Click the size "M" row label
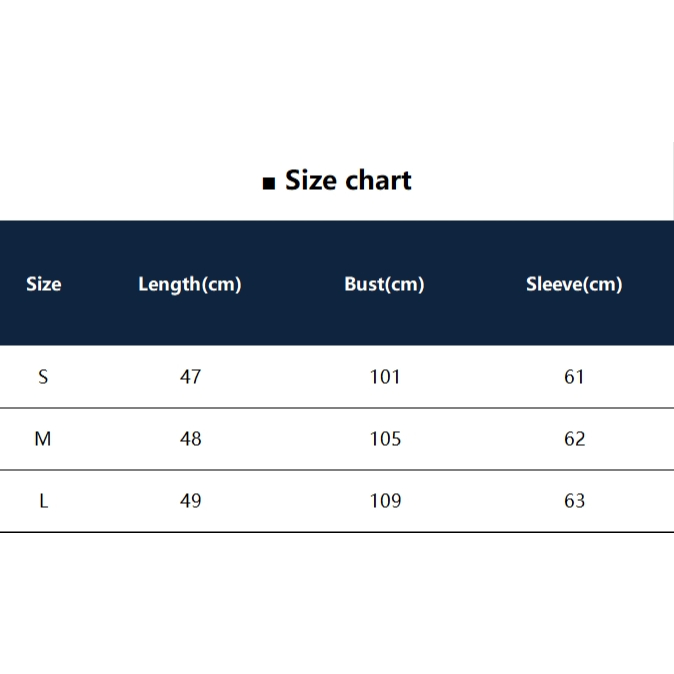 tap(43, 439)
